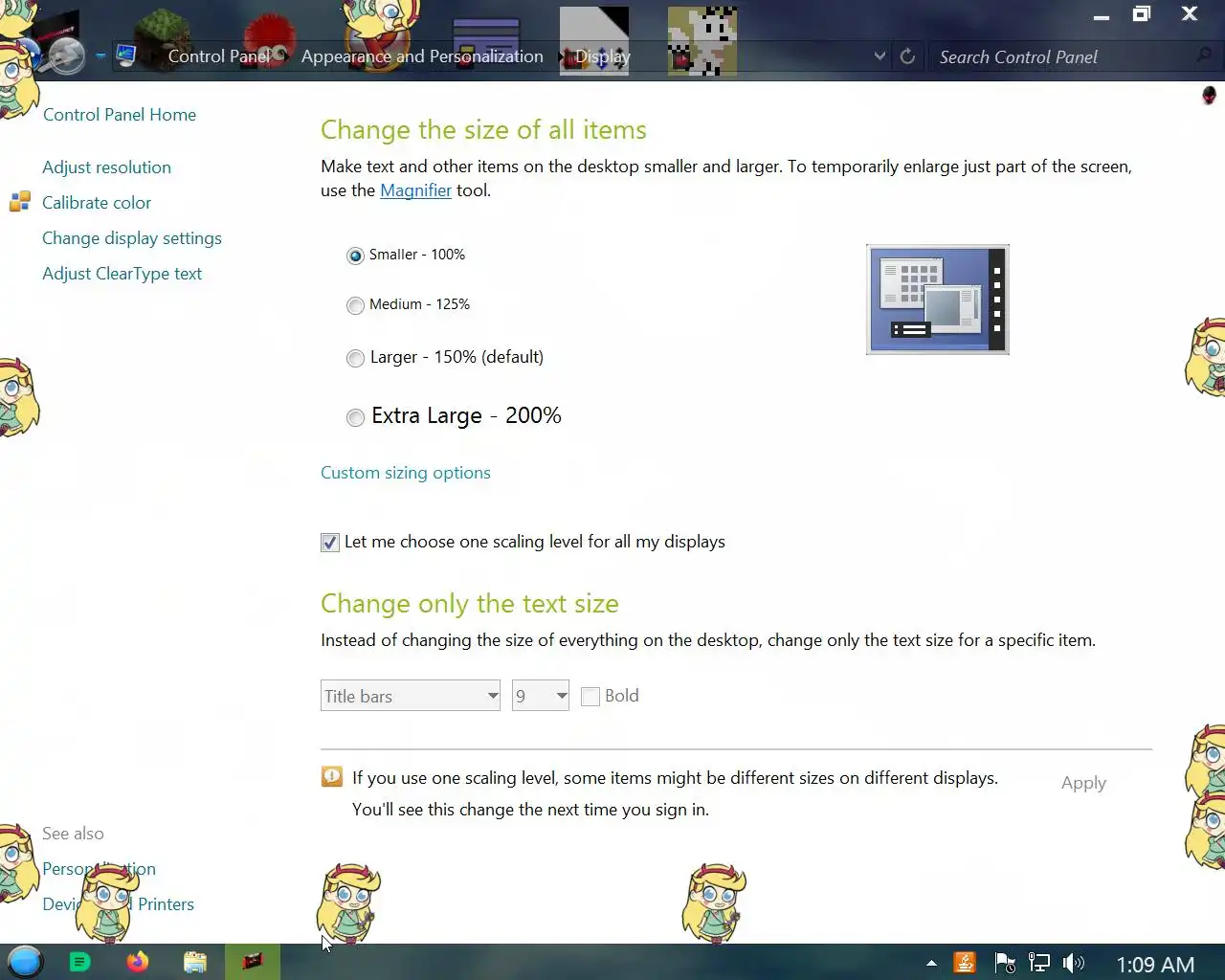The height and width of the screenshot is (980, 1225).
Task: Select Medium - 125% radio button
Action: 355,305
